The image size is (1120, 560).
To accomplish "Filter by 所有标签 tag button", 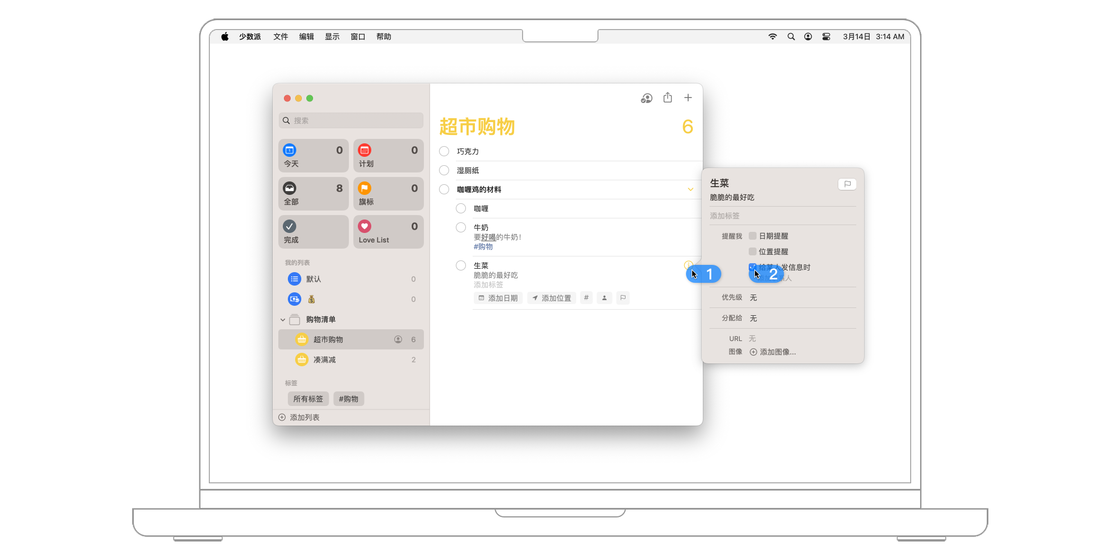I will [x=308, y=399].
